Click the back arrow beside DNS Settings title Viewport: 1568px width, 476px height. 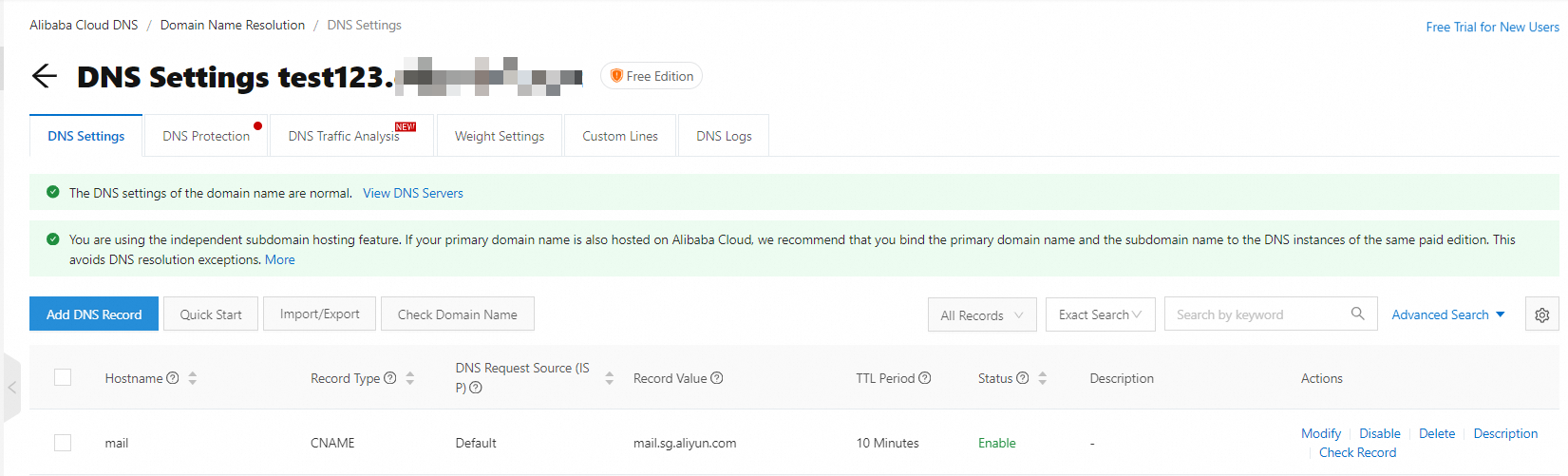coord(45,76)
